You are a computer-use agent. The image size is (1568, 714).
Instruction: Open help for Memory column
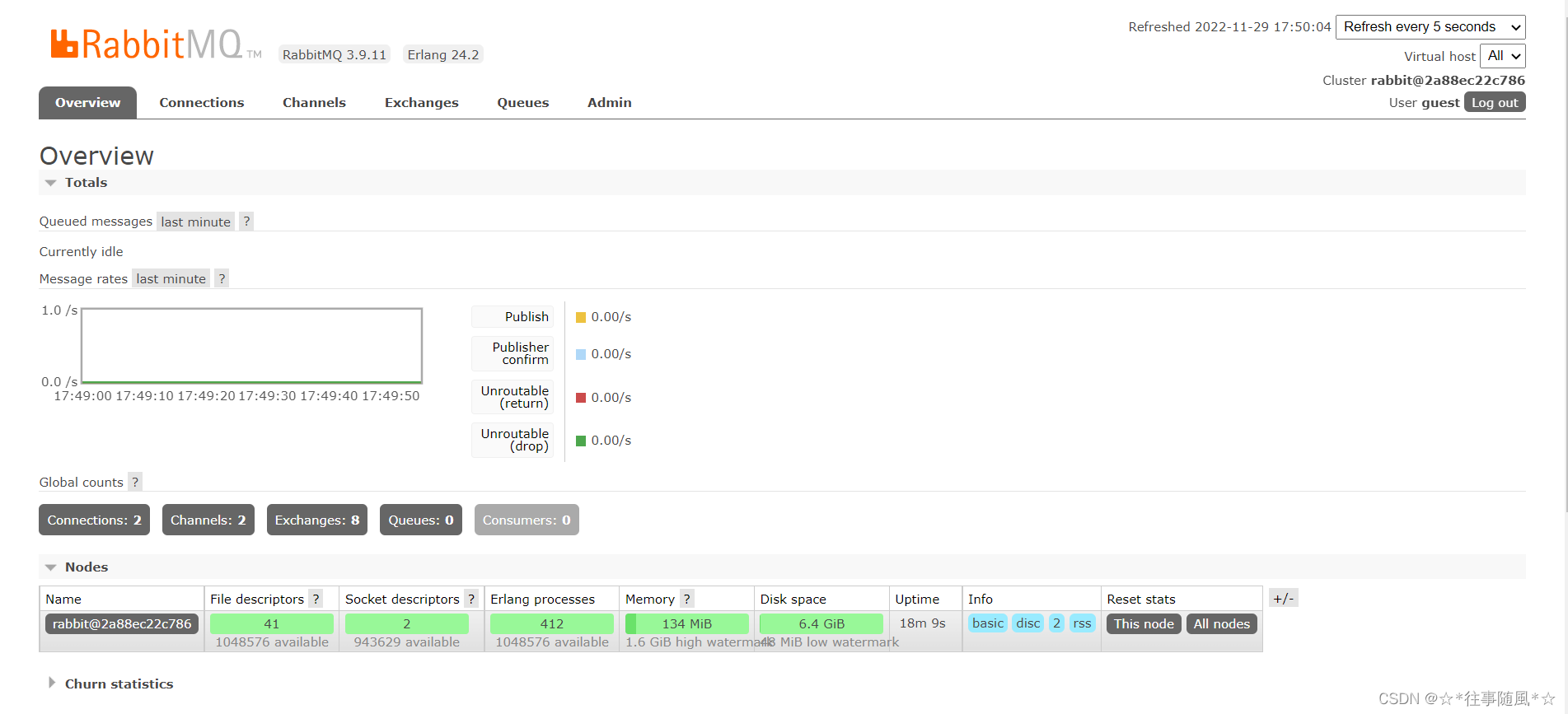[x=687, y=599]
